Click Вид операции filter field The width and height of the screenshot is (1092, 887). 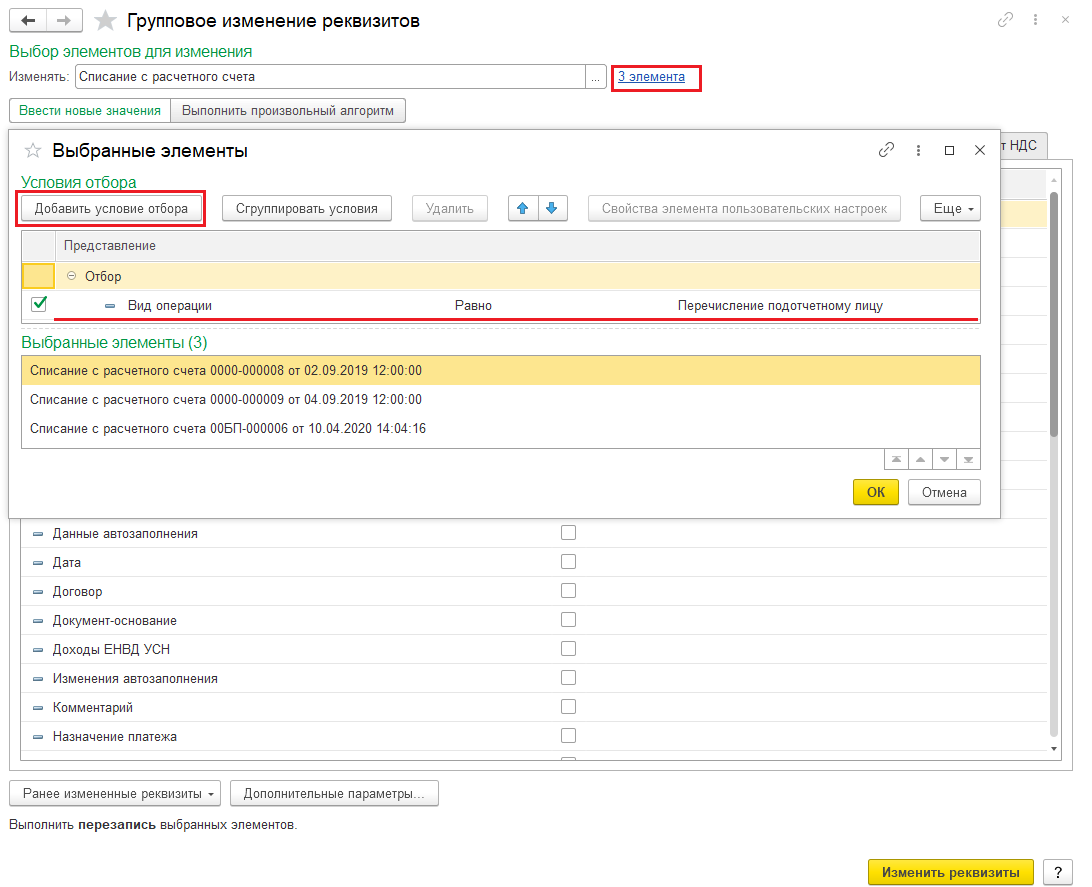click(170, 306)
